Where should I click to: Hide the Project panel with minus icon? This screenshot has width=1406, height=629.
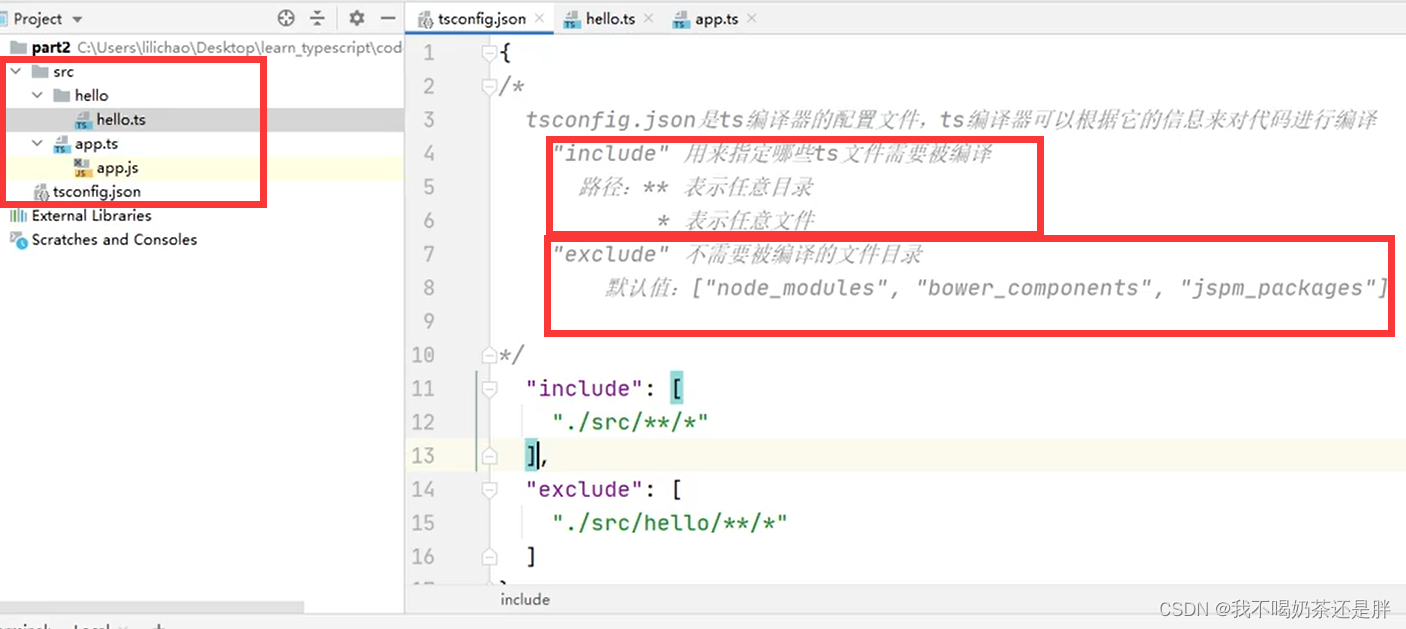tap(388, 18)
